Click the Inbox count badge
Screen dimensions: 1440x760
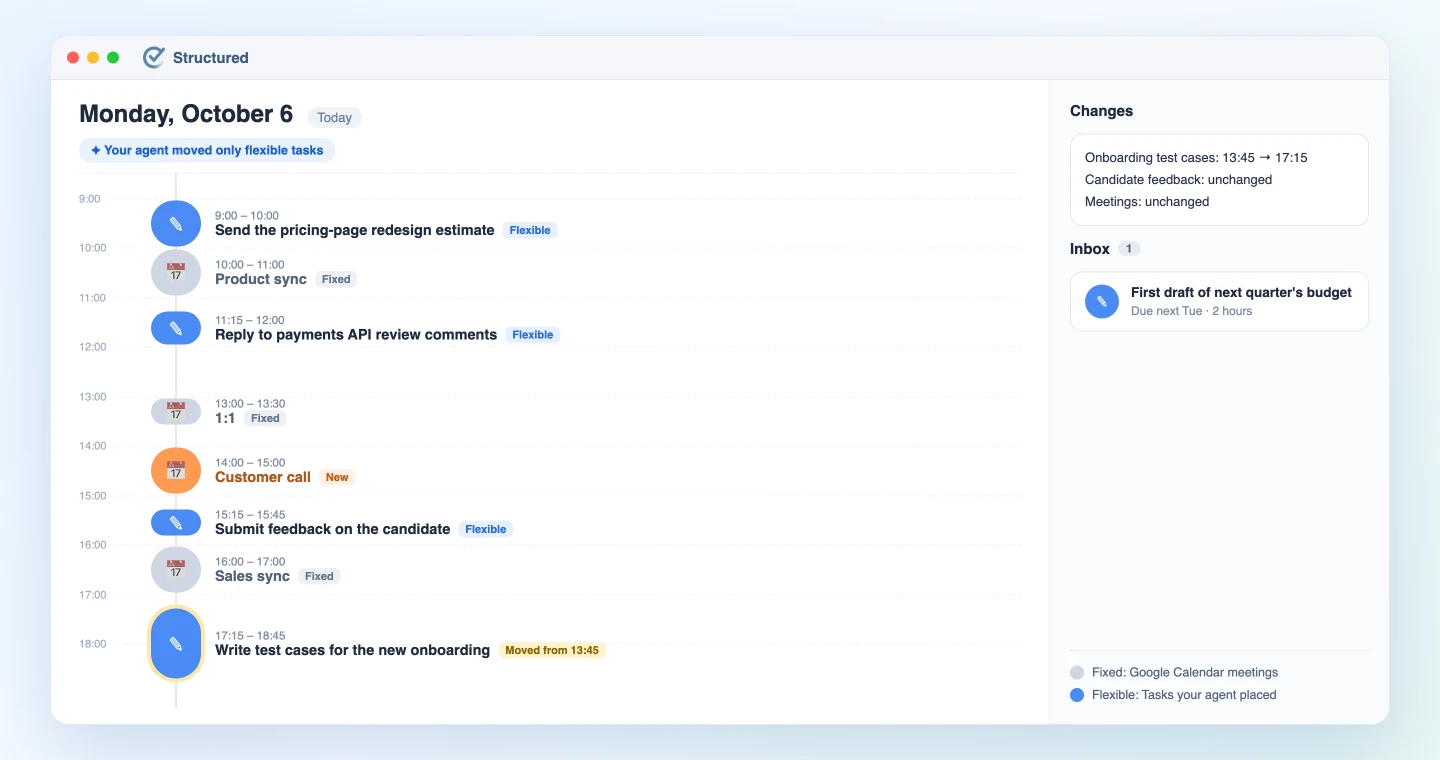pyautogui.click(x=1129, y=249)
